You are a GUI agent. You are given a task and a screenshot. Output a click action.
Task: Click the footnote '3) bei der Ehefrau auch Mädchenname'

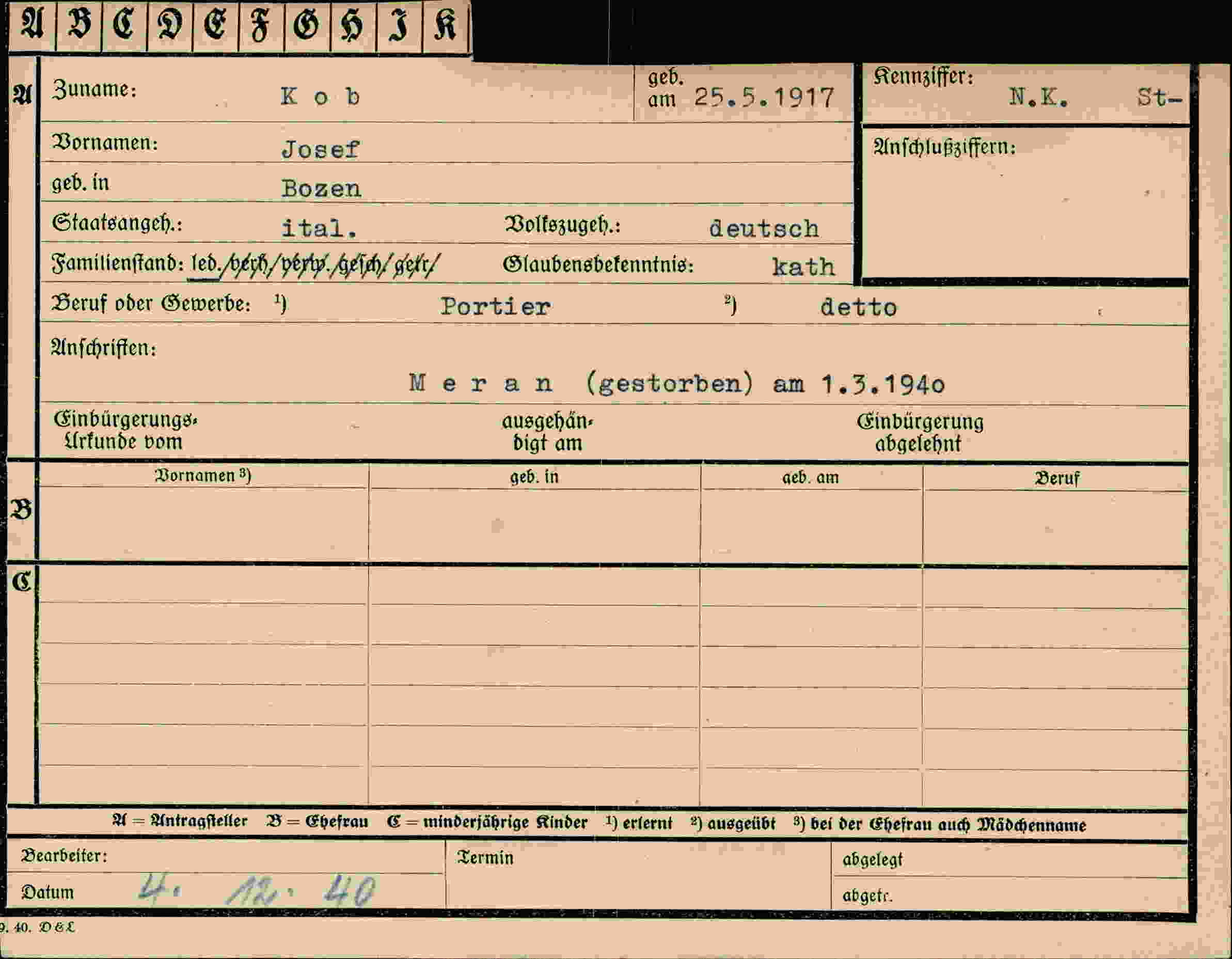(x=940, y=825)
